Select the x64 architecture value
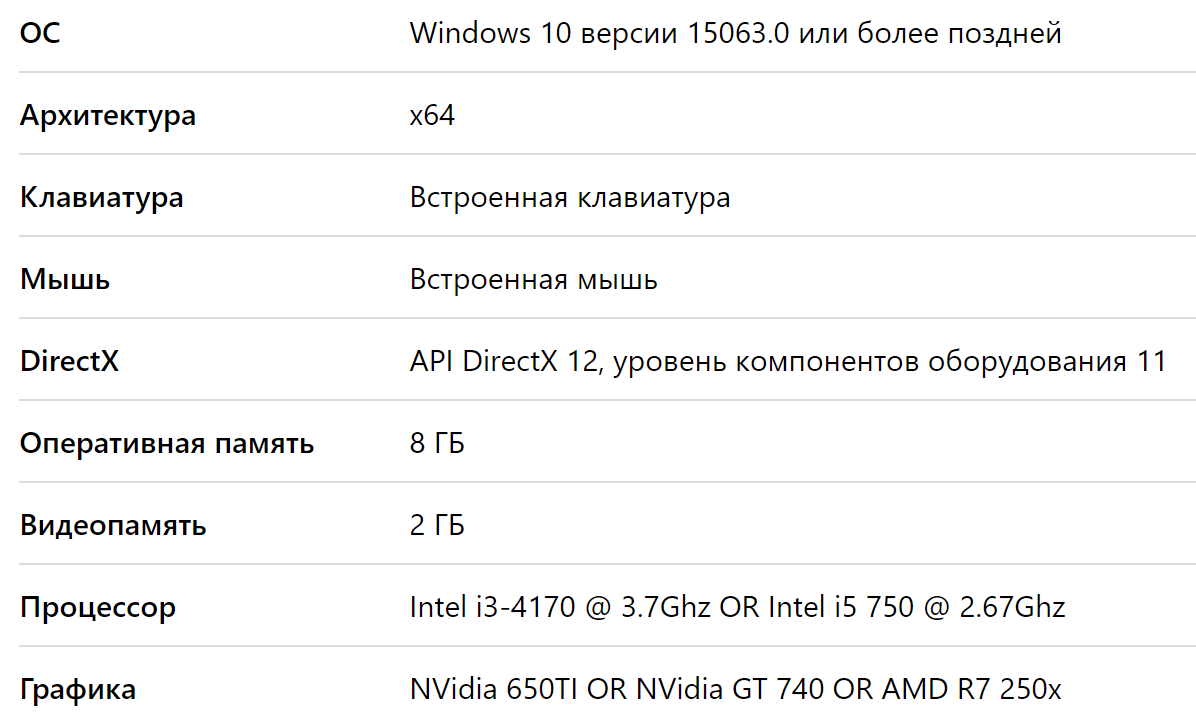This screenshot has width=1196, height=722. 432,116
